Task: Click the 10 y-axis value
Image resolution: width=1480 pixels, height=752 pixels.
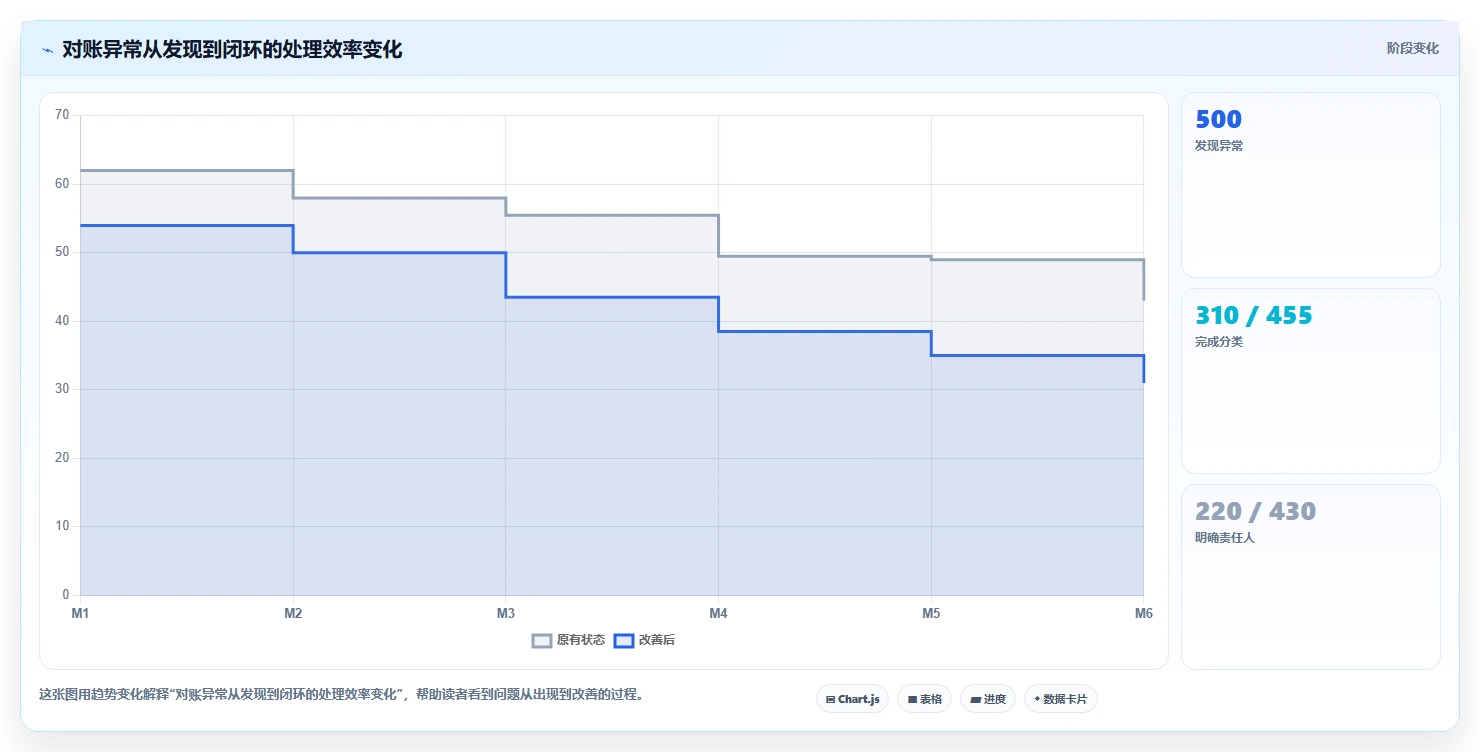Action: pos(62,526)
